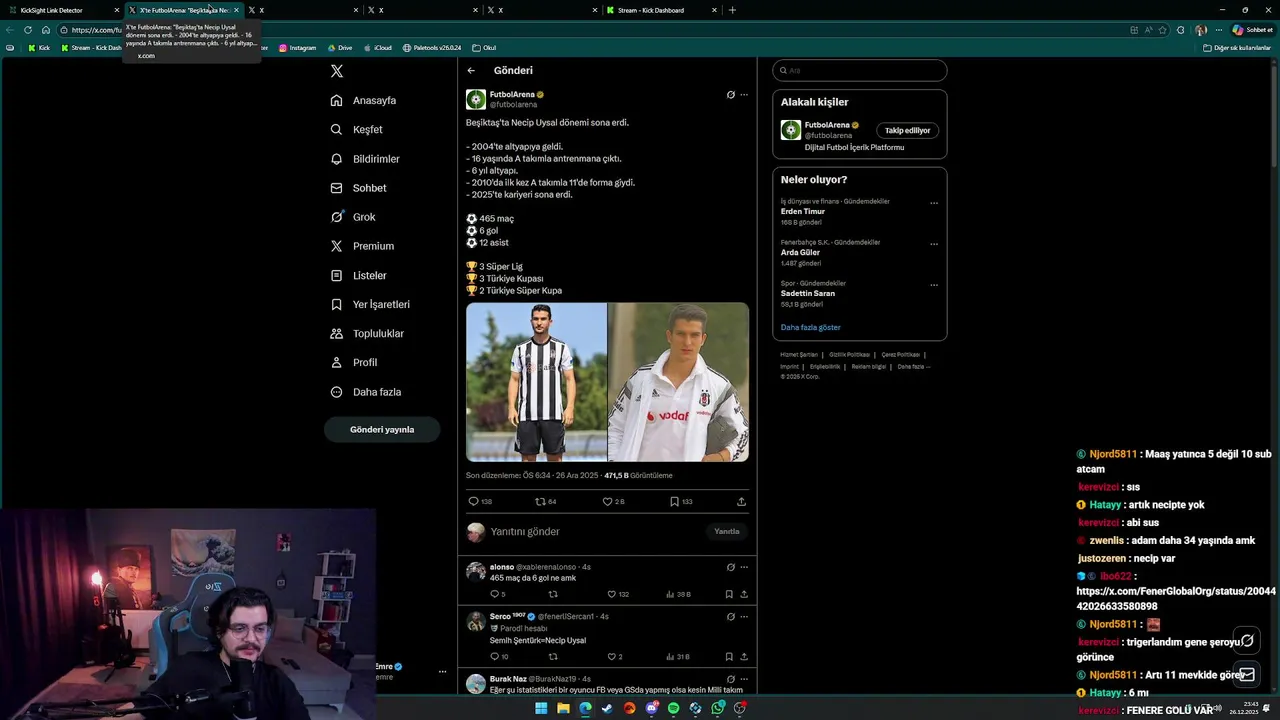Click the Gönderi yayınla button
Screen dimensions: 1280x720
tap(382, 429)
